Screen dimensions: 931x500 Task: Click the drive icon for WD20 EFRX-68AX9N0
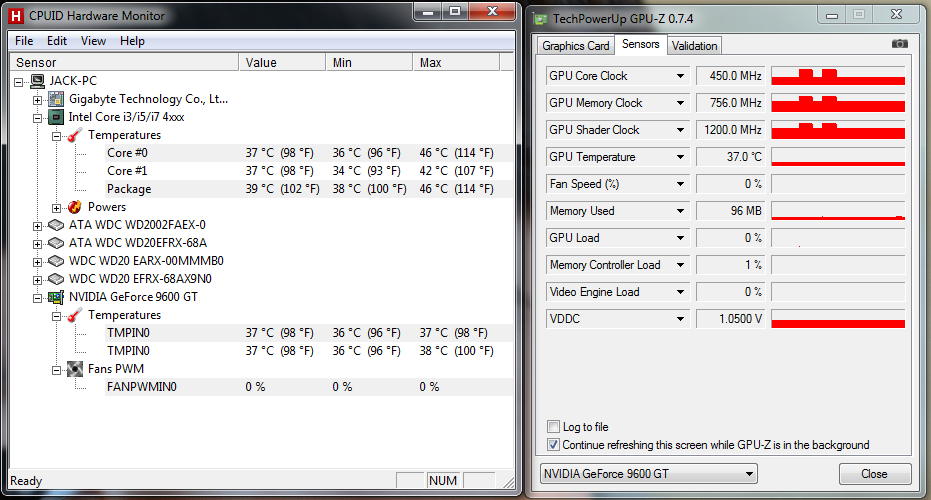pyautogui.click(x=56, y=279)
